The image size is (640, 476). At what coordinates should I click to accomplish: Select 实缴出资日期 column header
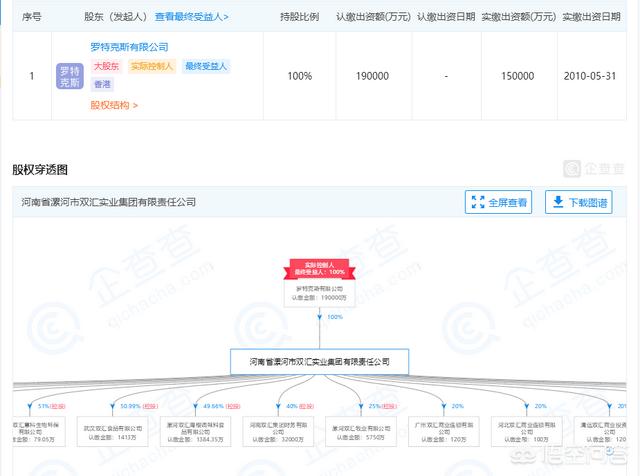click(591, 17)
